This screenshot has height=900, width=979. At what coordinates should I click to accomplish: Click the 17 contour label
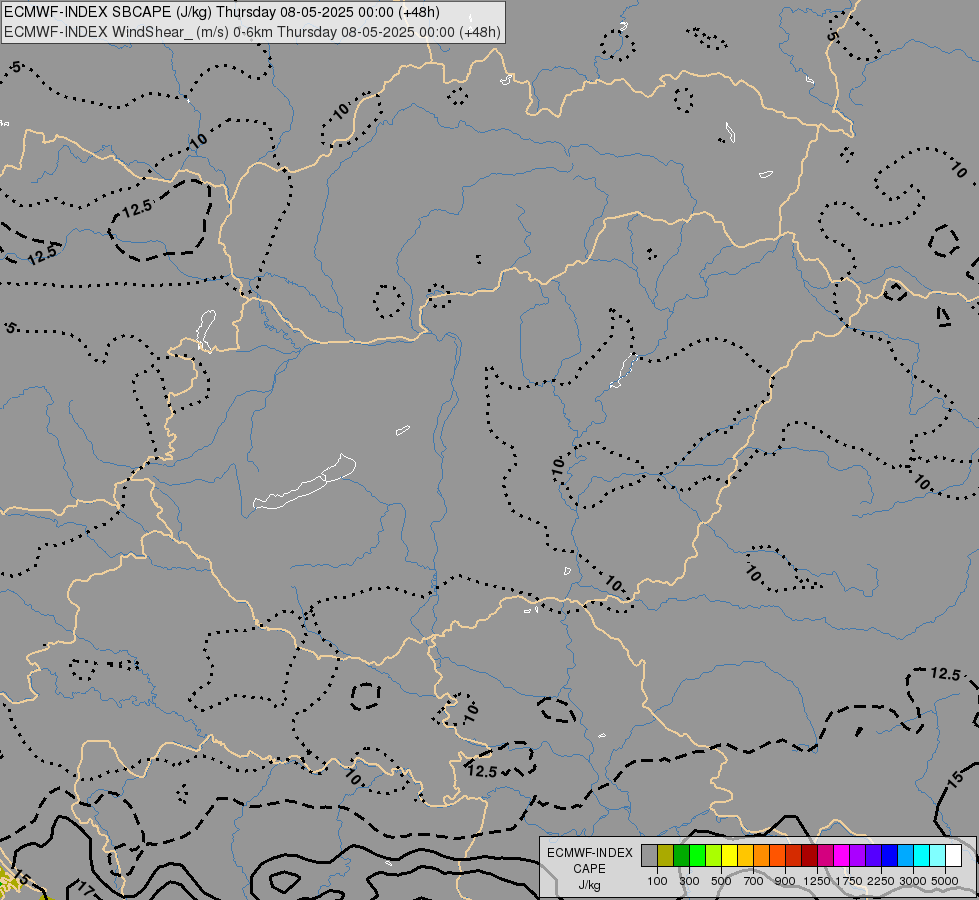(x=84, y=888)
